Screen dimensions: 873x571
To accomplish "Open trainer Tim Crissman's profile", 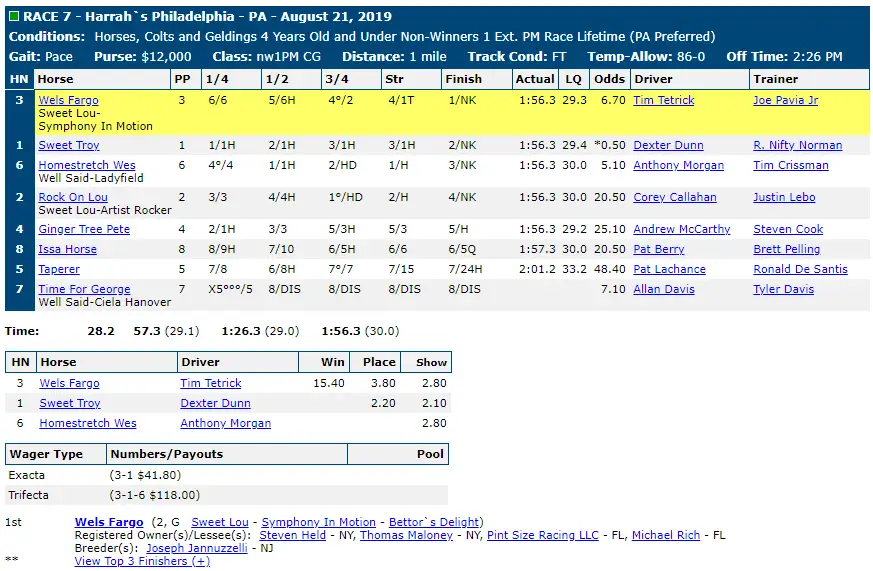I will point(791,165).
